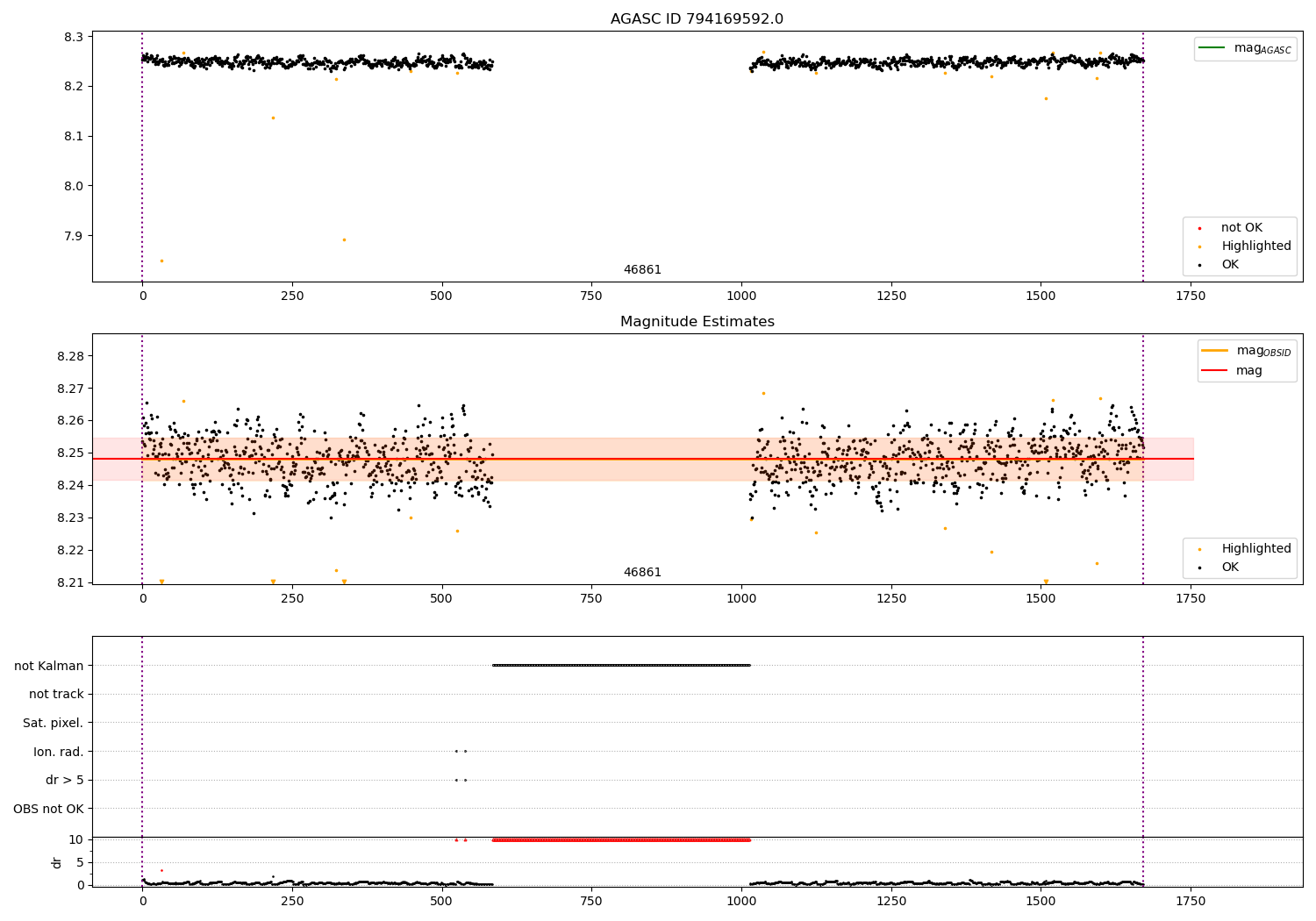Click the '8.21' tick on Magnitude Estimates axis
The width and height of the screenshot is (1316, 921).
[70, 583]
